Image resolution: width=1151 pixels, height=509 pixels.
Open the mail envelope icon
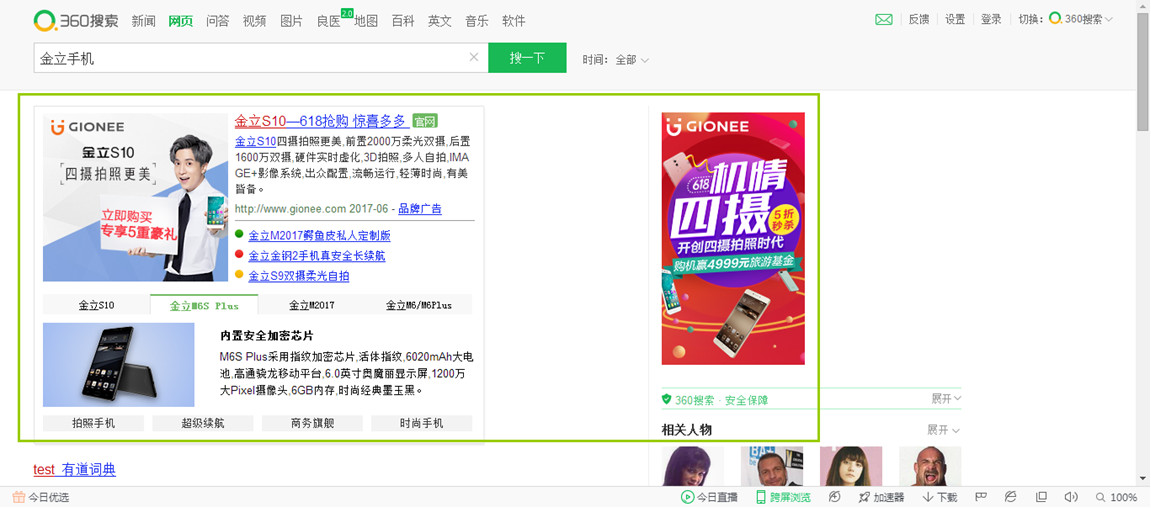tap(884, 20)
